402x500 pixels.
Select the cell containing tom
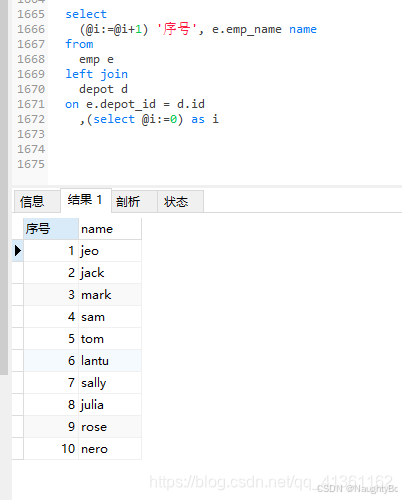pyautogui.click(x=110, y=339)
